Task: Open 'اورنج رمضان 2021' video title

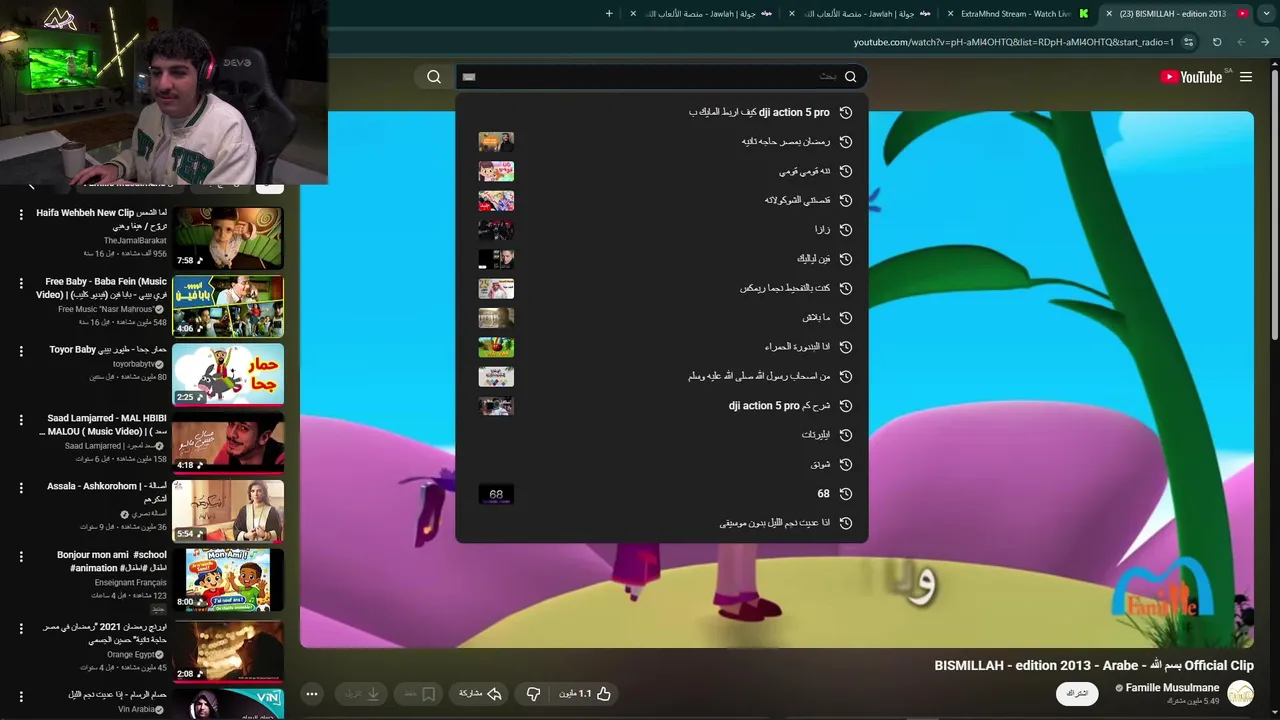Action: tap(105, 633)
